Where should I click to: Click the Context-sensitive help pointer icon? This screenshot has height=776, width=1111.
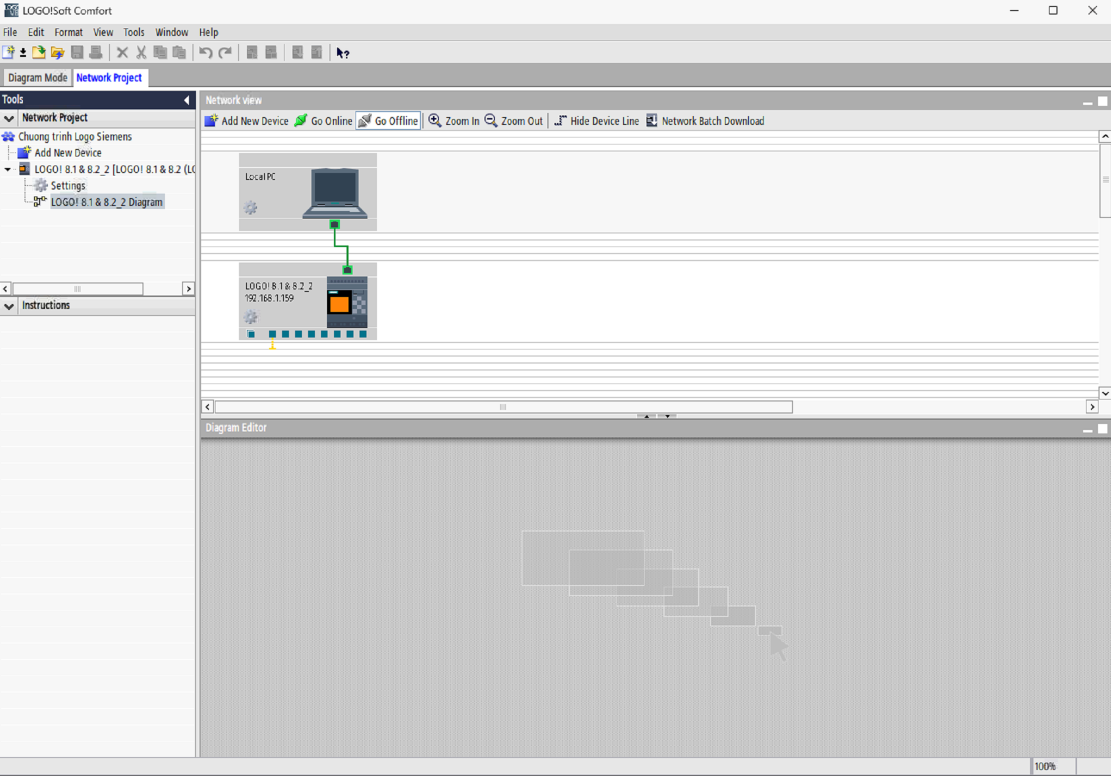[x=343, y=53]
